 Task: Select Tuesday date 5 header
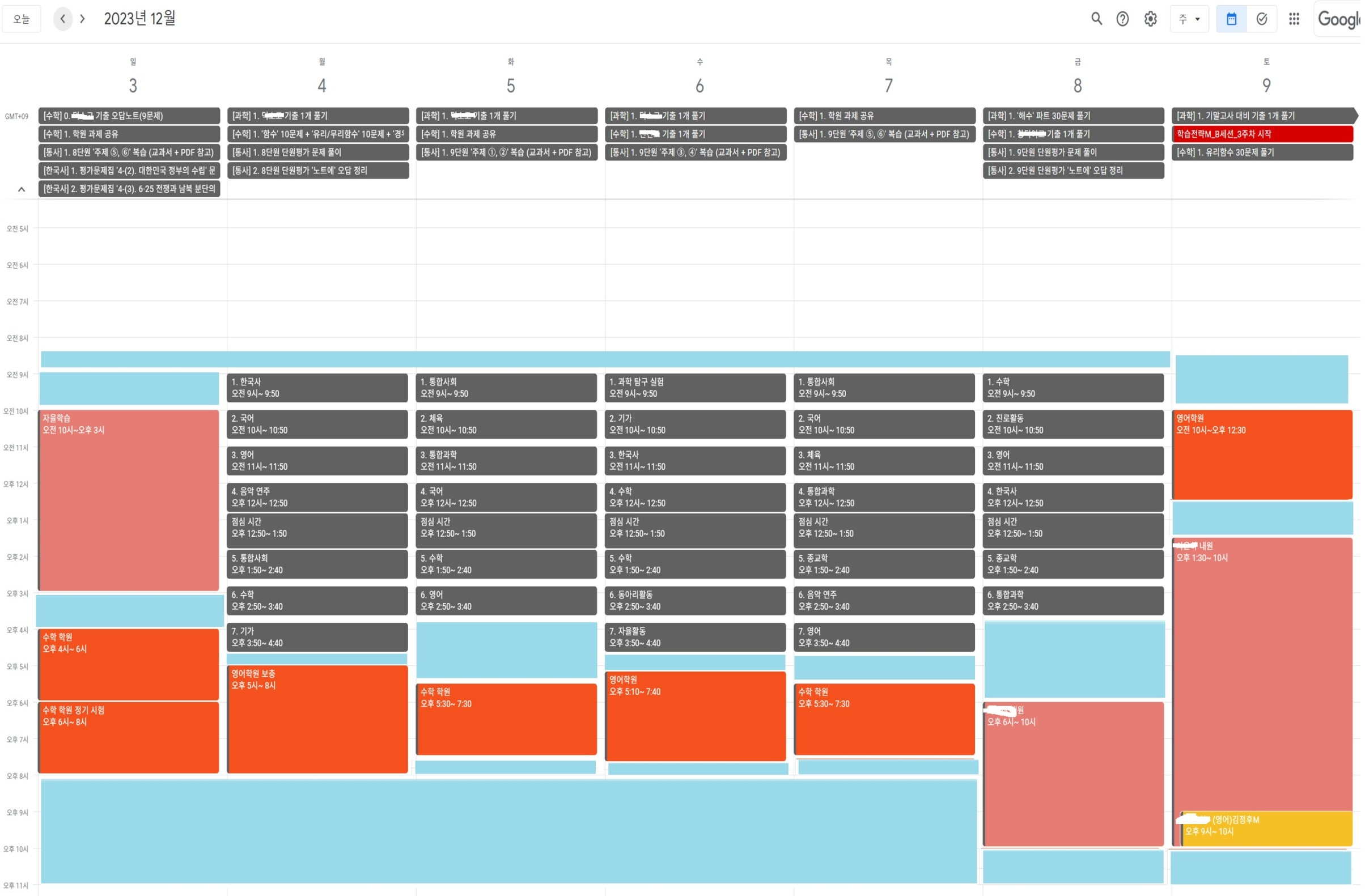pyautogui.click(x=511, y=86)
